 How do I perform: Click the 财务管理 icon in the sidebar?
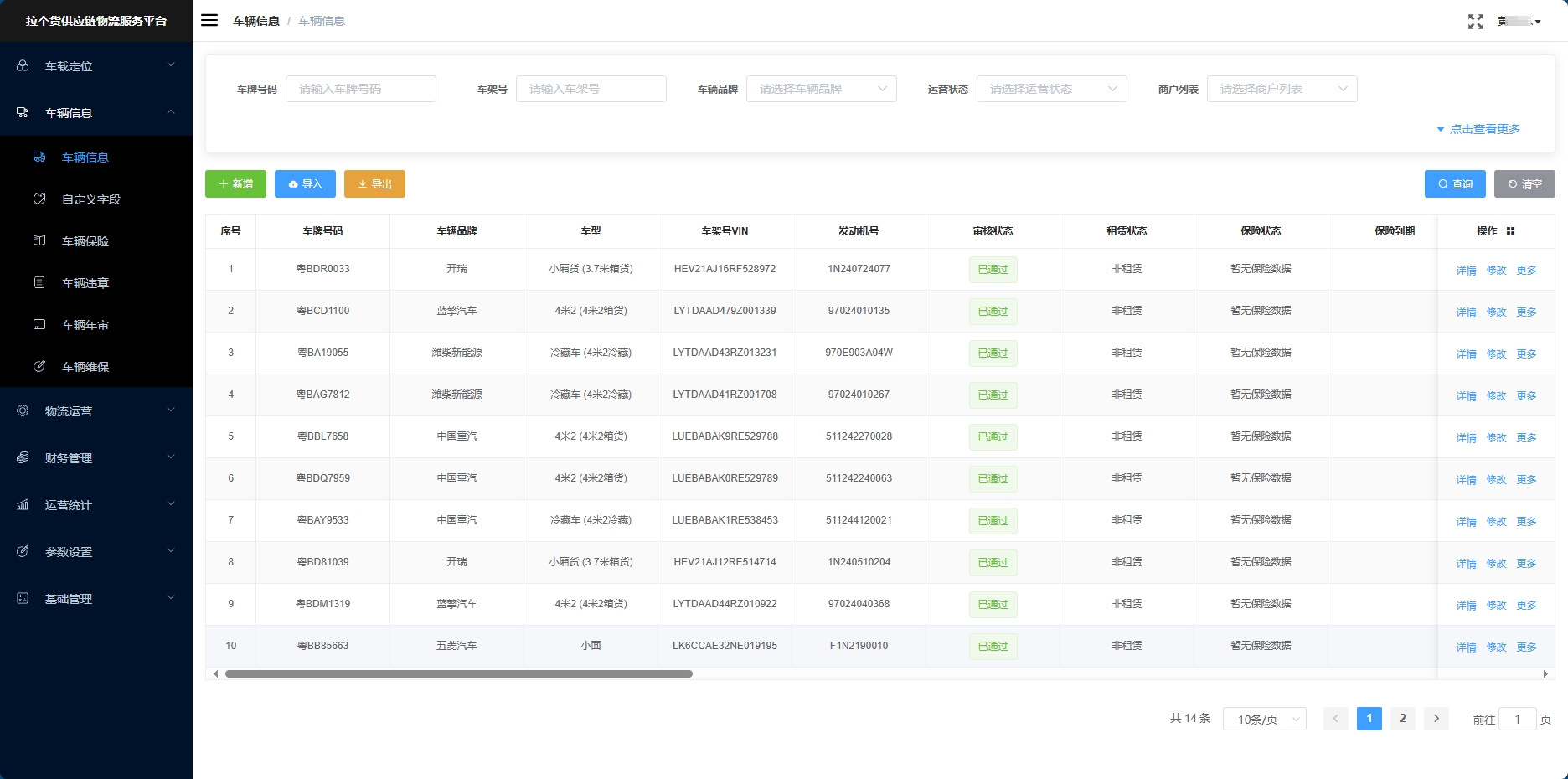coord(23,458)
